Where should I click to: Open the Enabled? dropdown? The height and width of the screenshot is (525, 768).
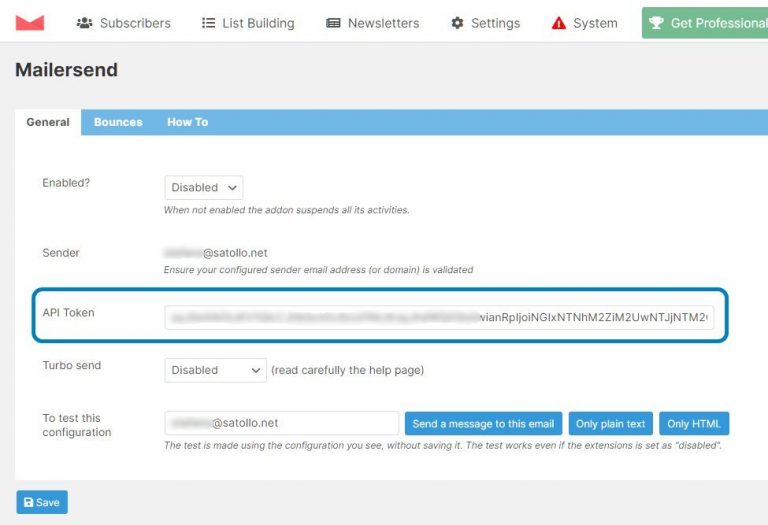pyautogui.click(x=204, y=188)
